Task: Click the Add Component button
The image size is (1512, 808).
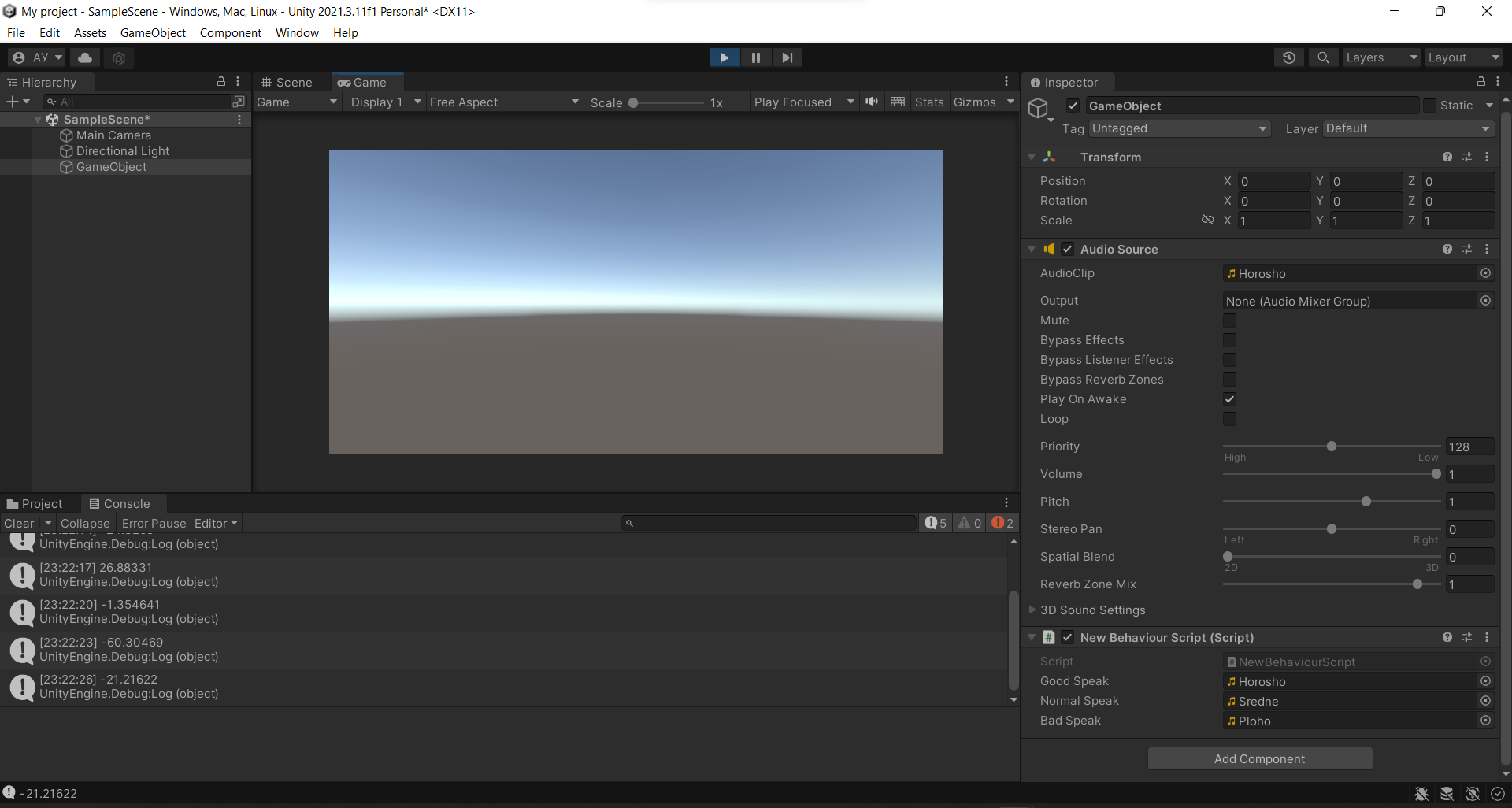Action: click(x=1259, y=758)
